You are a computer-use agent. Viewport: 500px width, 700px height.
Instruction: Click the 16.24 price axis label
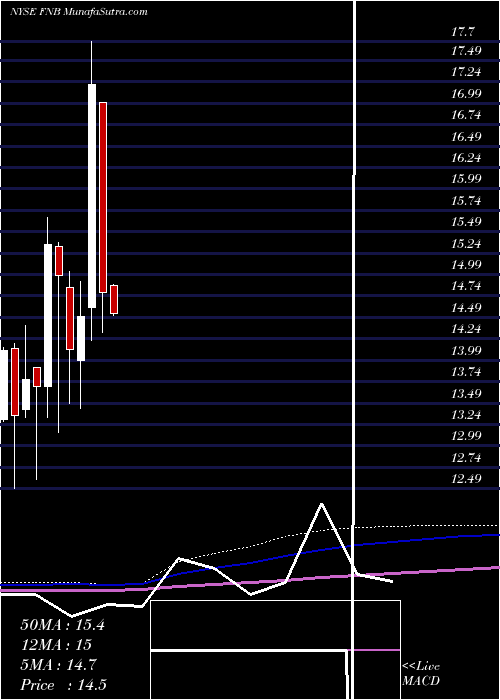pos(466,158)
